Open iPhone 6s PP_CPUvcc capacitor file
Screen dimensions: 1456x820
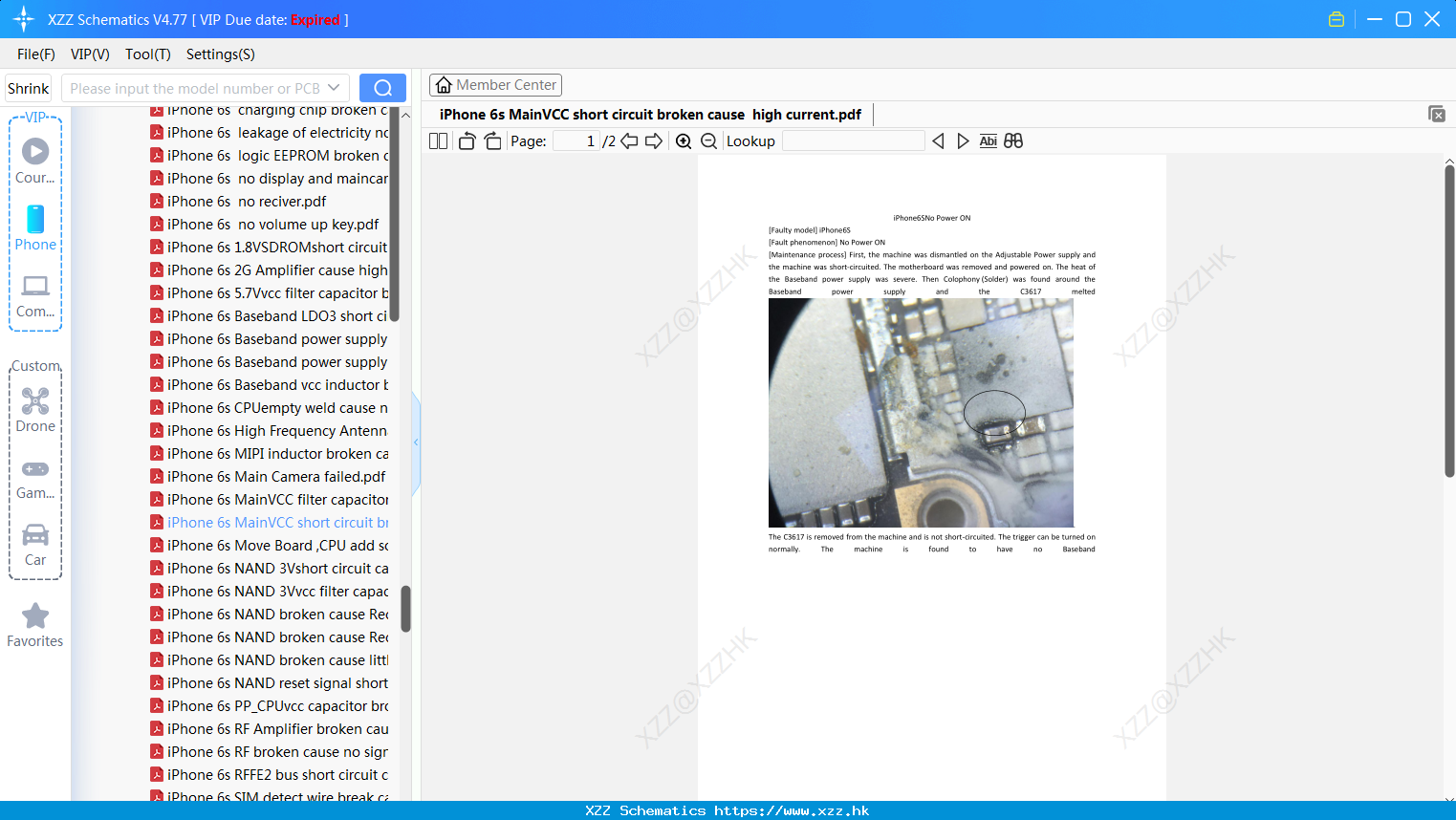(x=270, y=706)
